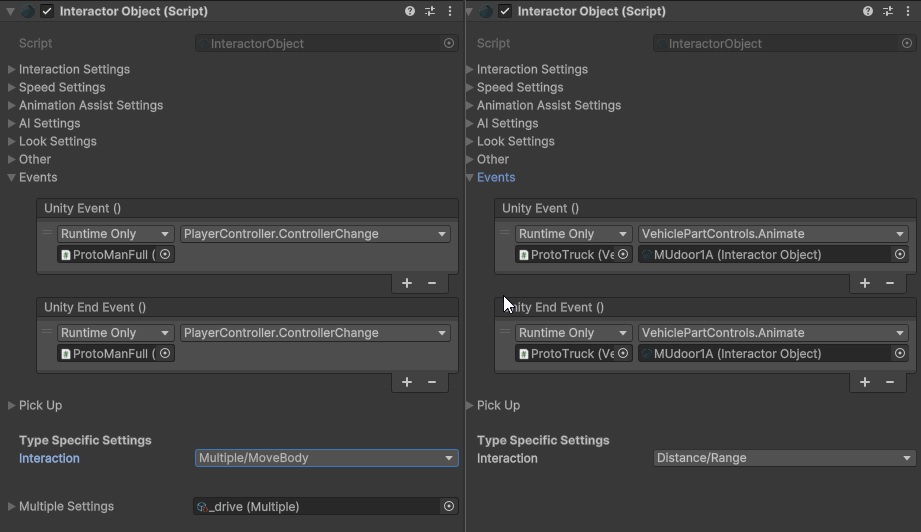Open Distance/Range Interaction dropdown

(784, 458)
